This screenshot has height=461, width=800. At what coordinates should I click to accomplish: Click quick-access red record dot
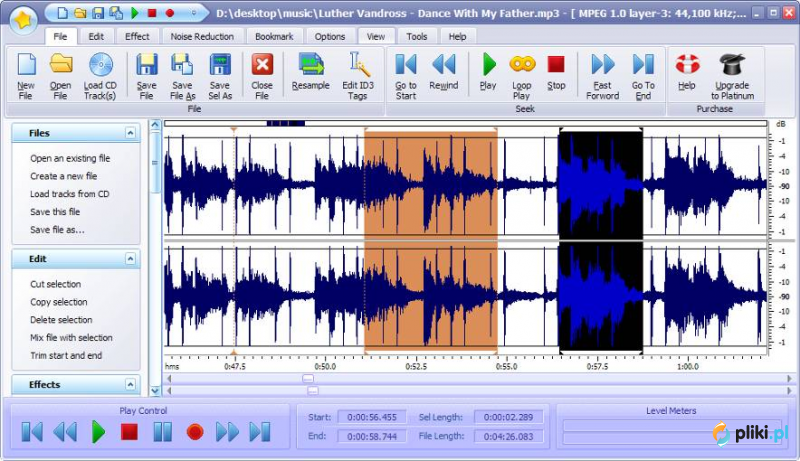point(170,13)
